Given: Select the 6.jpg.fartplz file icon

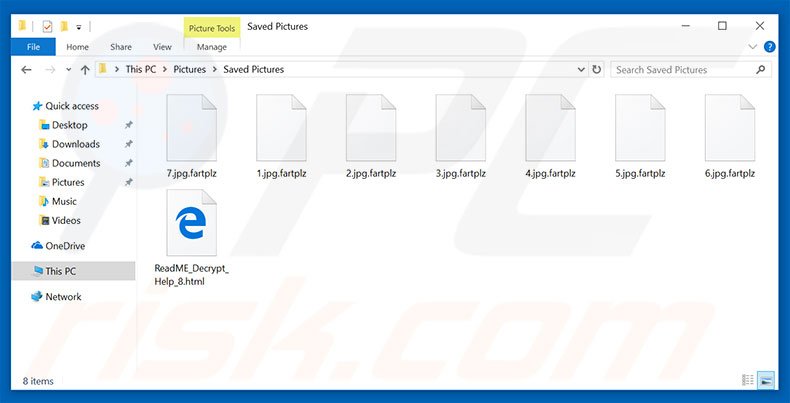Looking at the screenshot, I should point(730,128).
